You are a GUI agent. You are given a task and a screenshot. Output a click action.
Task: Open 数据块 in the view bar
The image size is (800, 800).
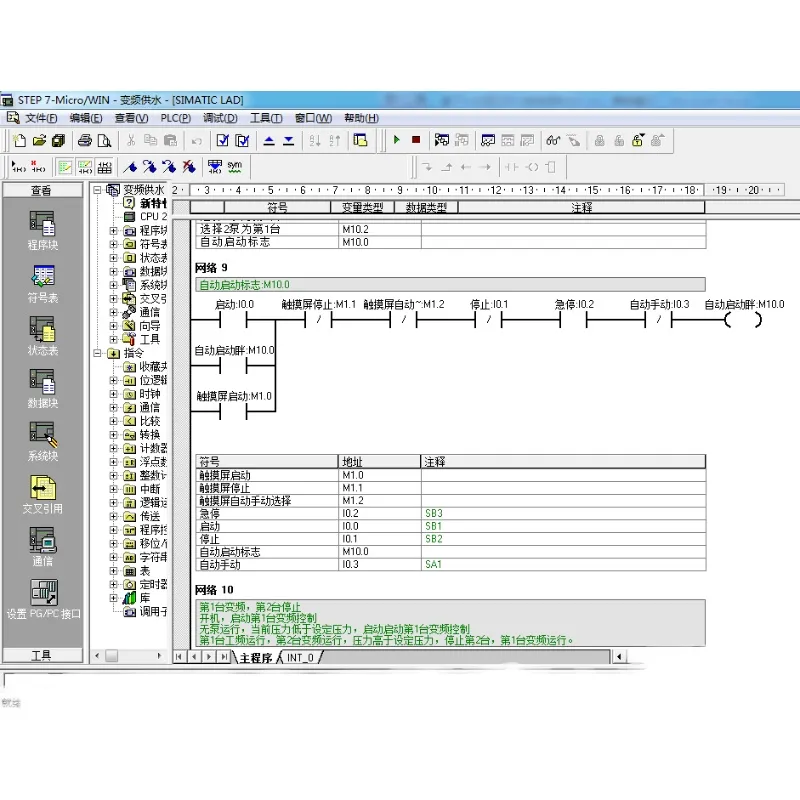point(42,389)
